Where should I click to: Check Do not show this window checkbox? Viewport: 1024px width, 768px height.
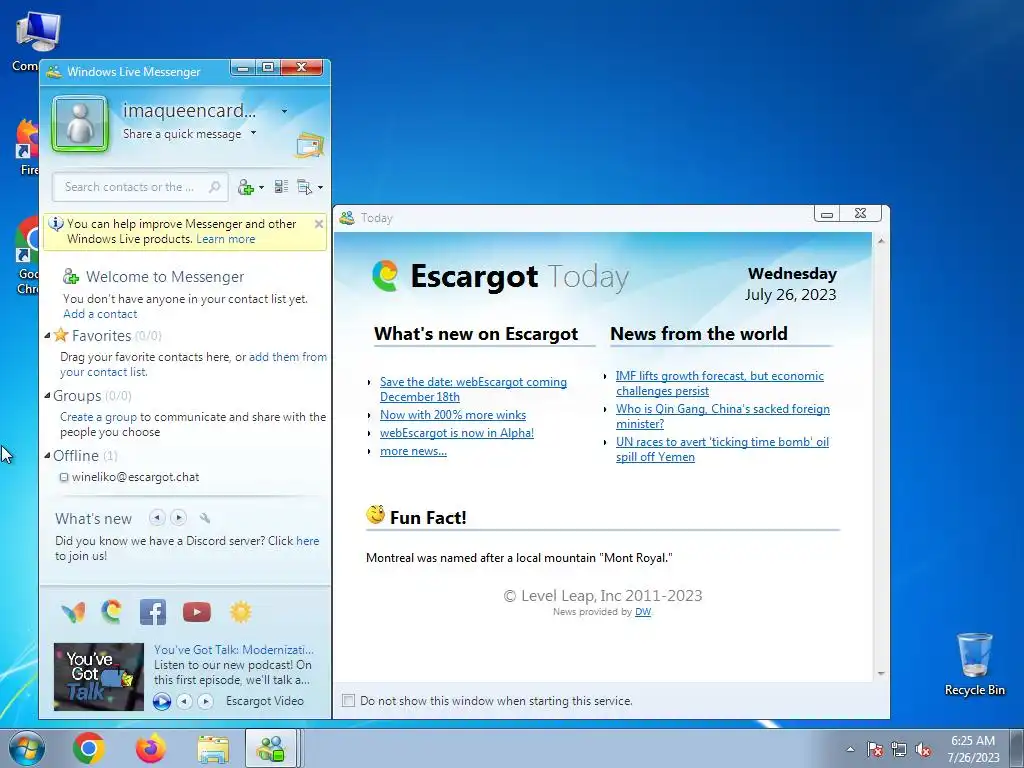(349, 701)
